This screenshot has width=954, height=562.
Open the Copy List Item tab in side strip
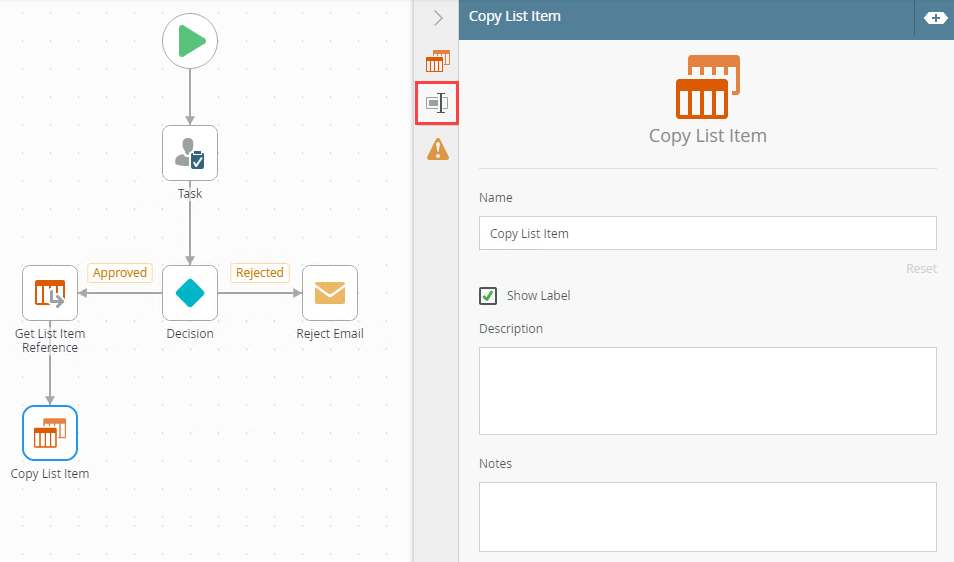[437, 62]
